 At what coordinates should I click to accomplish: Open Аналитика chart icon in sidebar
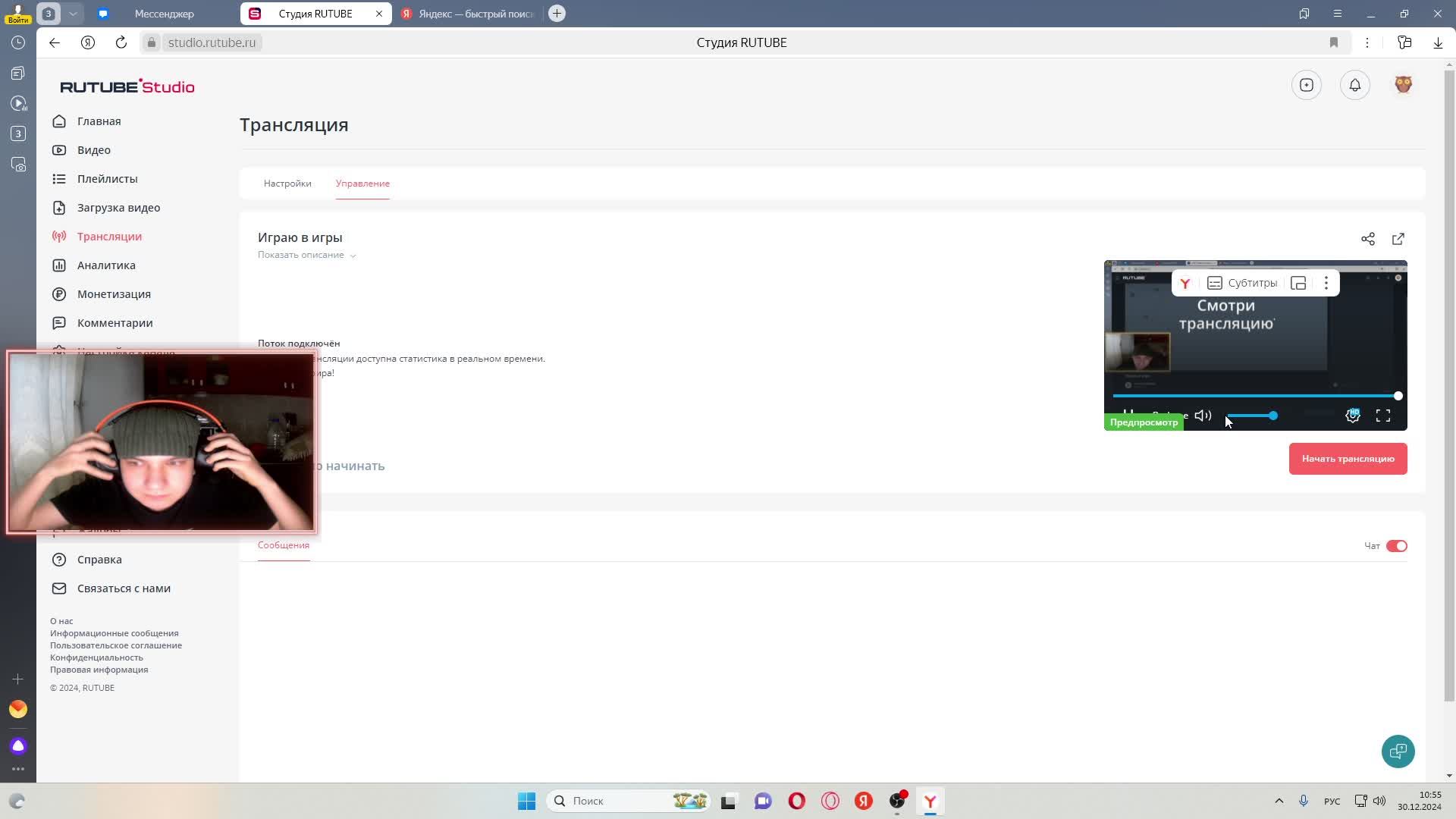(59, 265)
